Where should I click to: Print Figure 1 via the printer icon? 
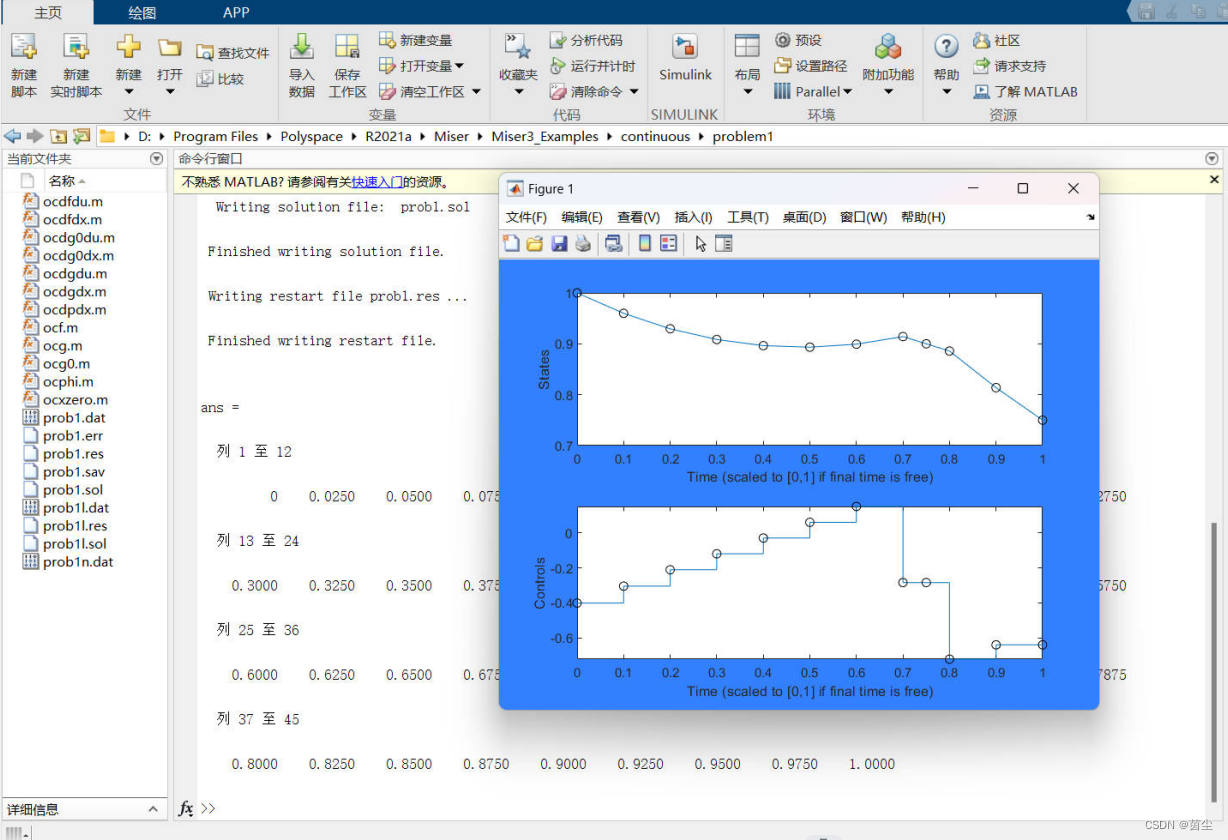click(583, 243)
